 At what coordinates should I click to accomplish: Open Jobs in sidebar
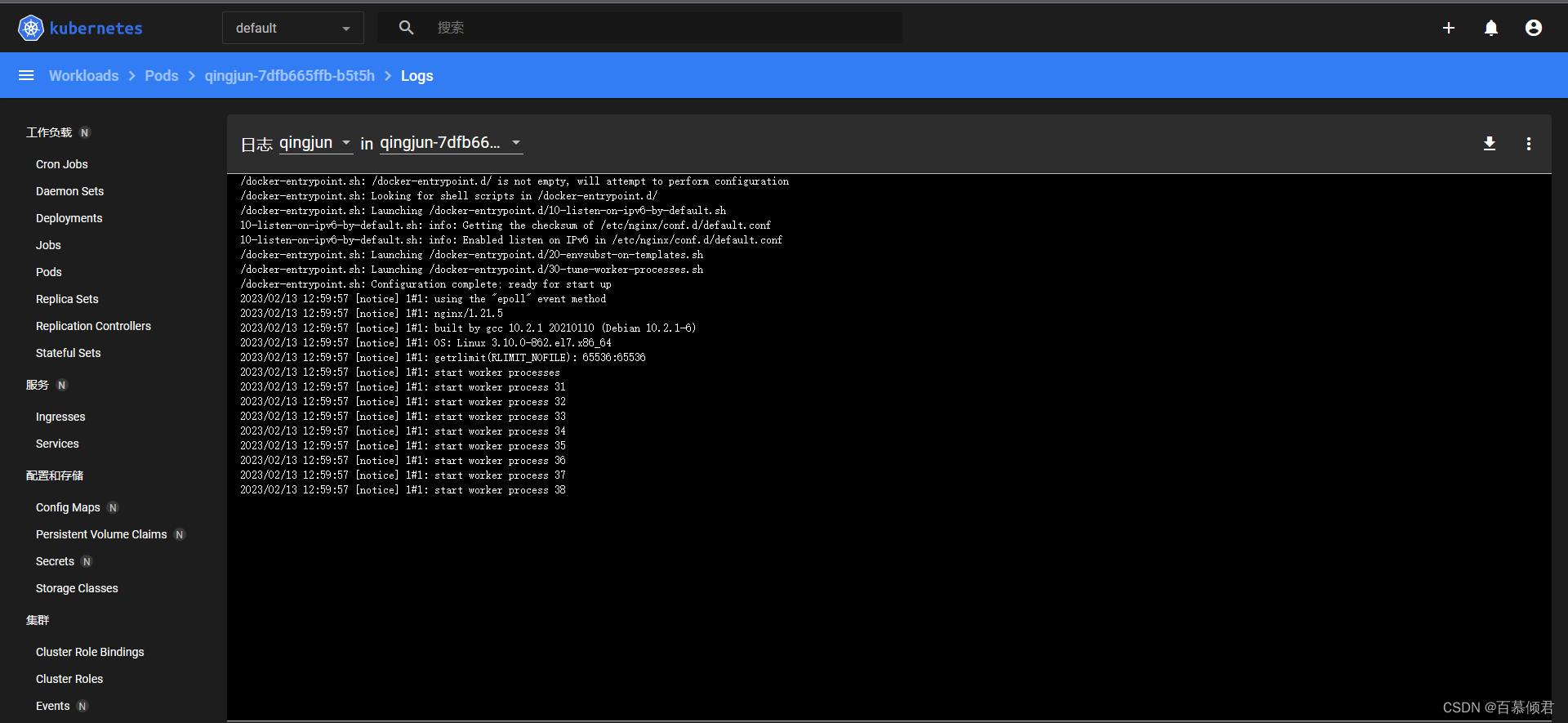click(x=48, y=245)
